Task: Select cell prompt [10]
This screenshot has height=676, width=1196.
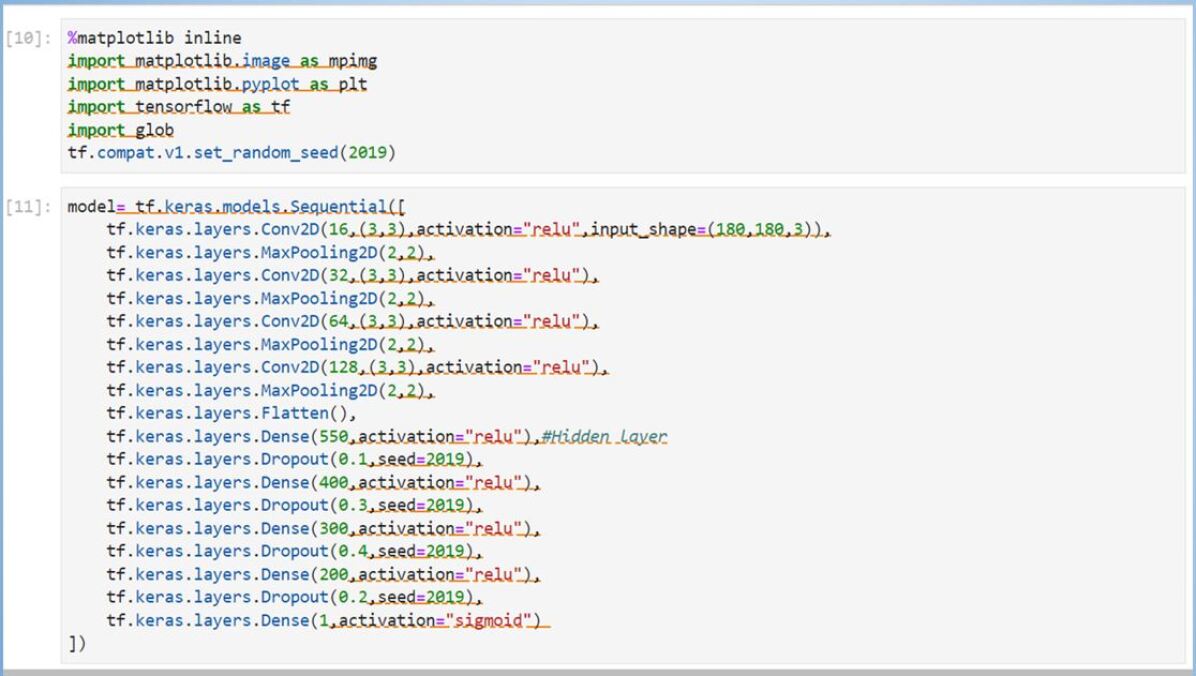Action: (28, 38)
